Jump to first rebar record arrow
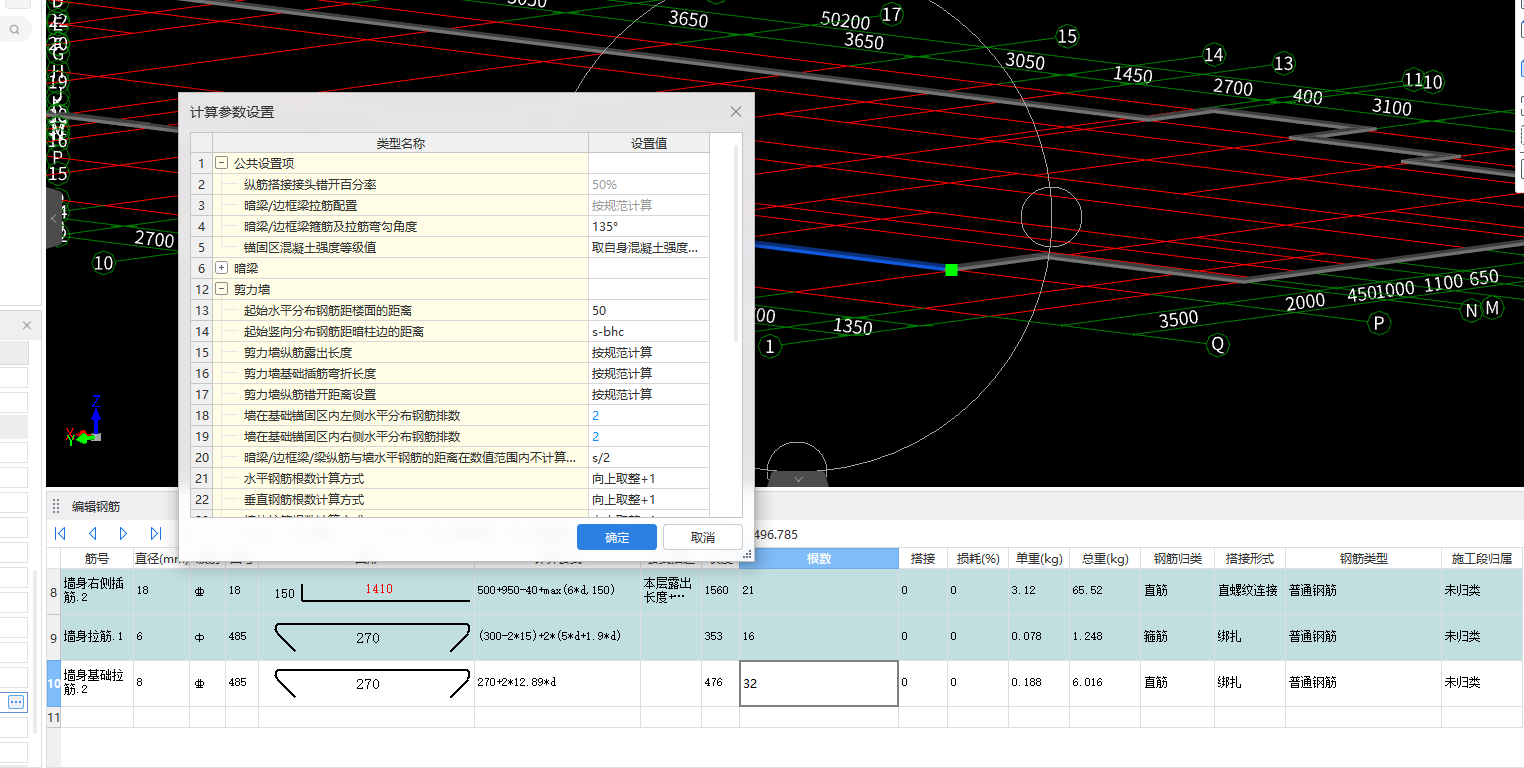Image resolution: width=1524 pixels, height=768 pixels. coord(60,534)
